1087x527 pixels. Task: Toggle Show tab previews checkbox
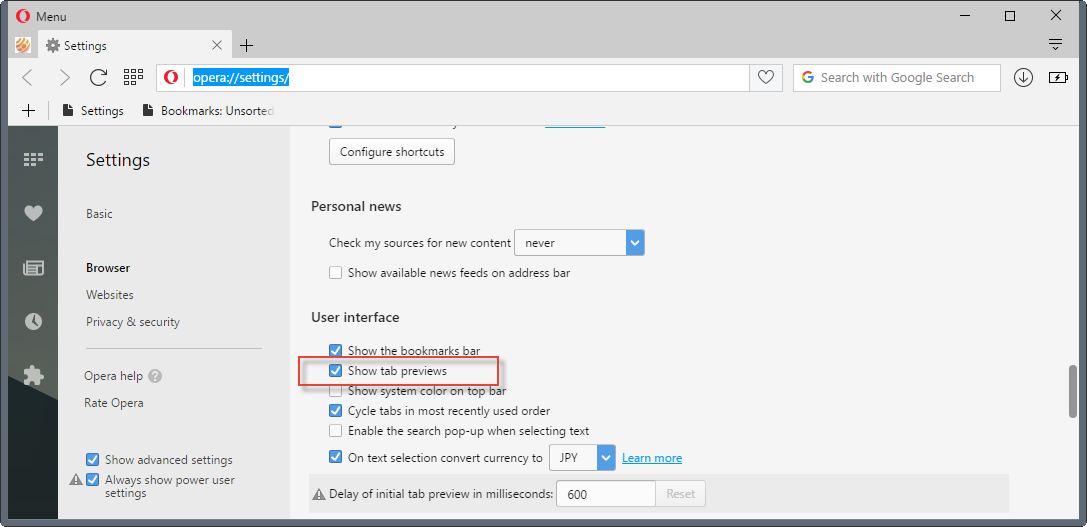pyautogui.click(x=336, y=371)
